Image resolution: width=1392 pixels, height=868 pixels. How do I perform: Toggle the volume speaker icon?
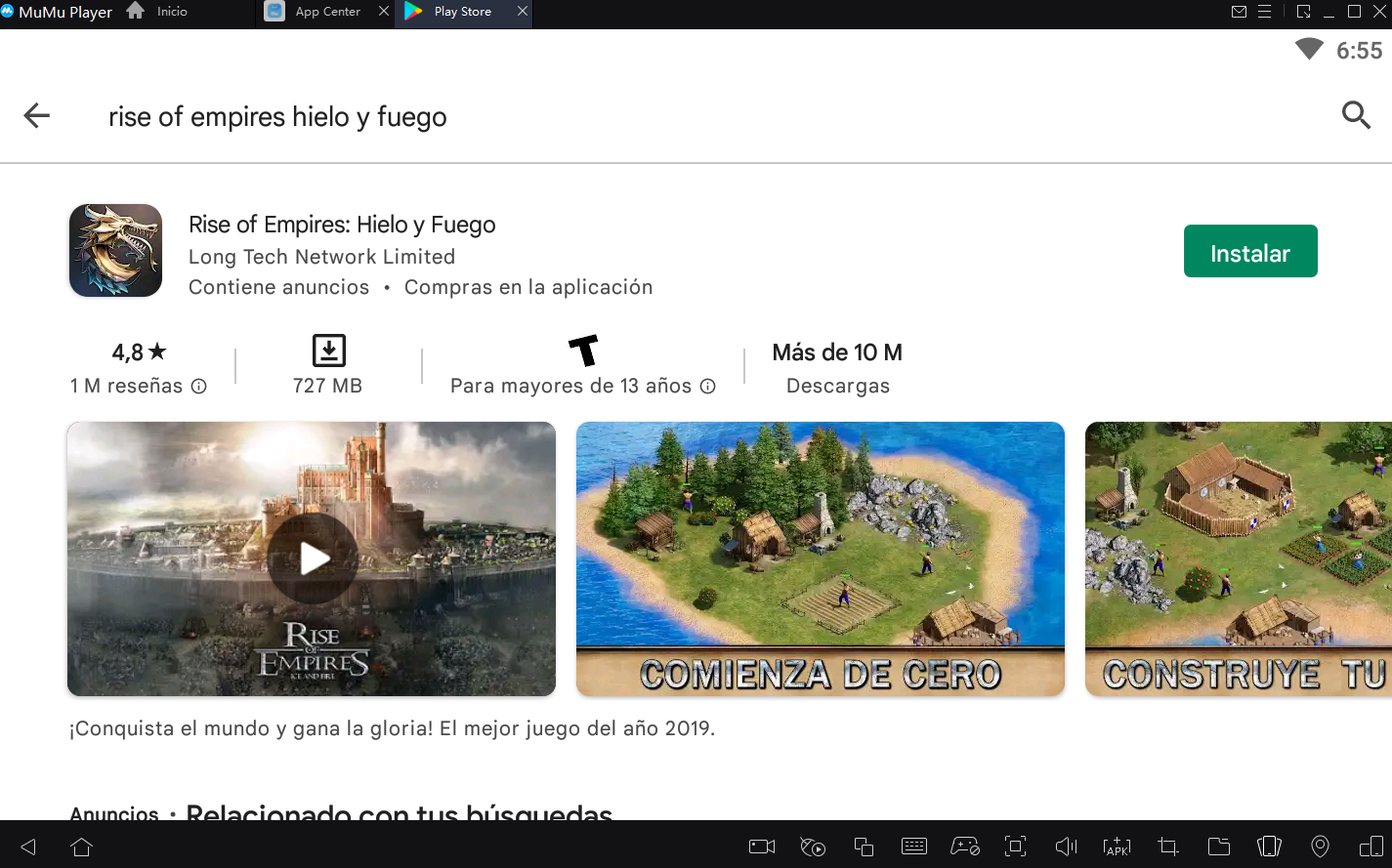point(1066,847)
